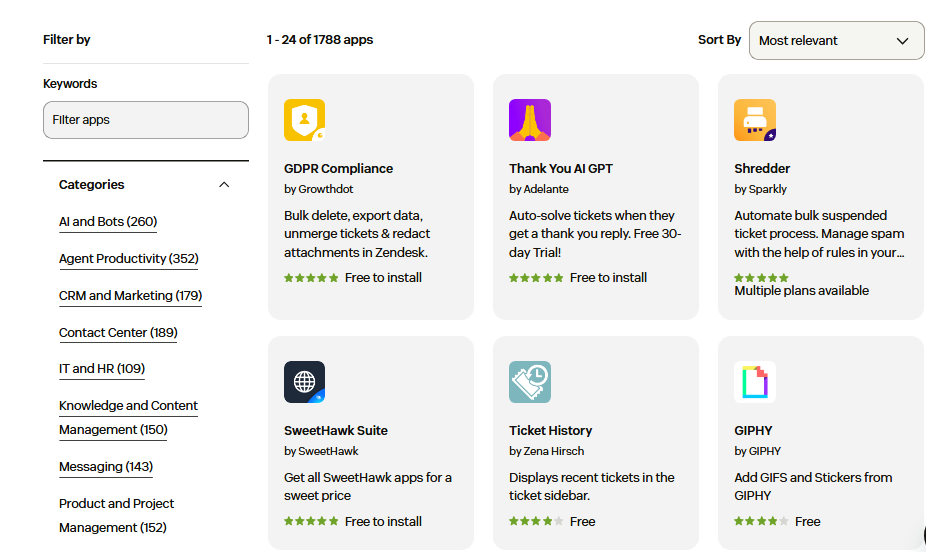Open the Ticket History clock icon
Viewport: 926px width, 552px height.
530,382
